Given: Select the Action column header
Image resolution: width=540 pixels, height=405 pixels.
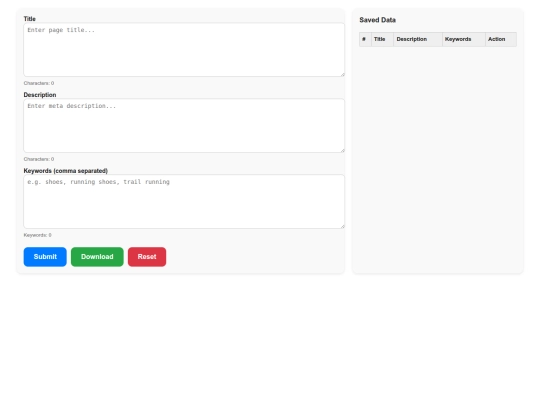Looking at the screenshot, I should tap(501, 39).
